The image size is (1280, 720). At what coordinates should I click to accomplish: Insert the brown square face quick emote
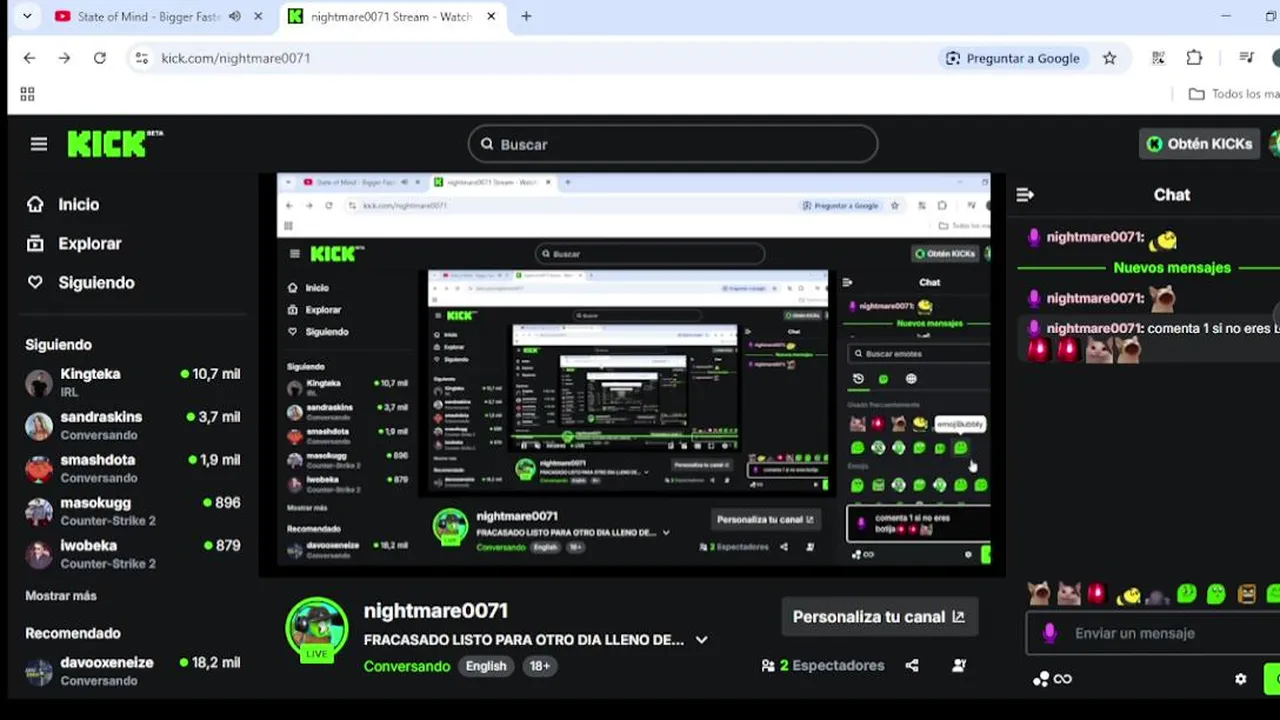pos(1247,594)
